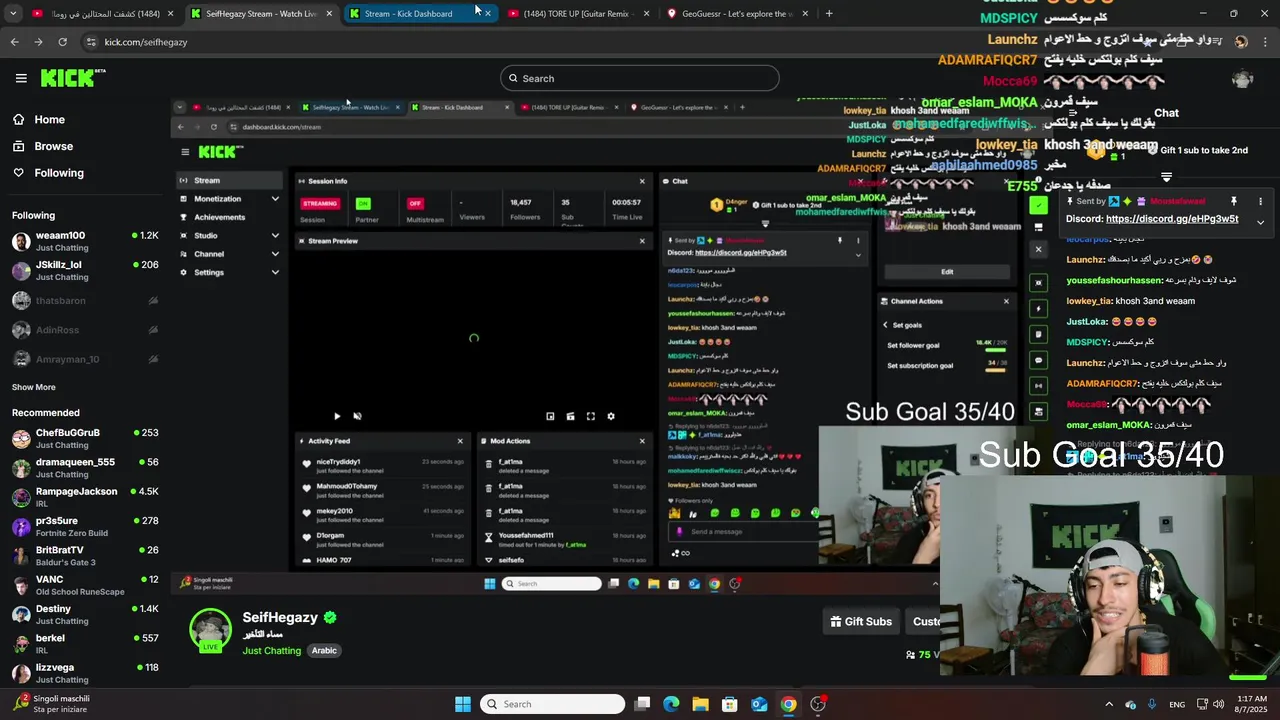Viewport: 1280px width, 720px height.
Task: Switch to the SeifHegazy Stream browser tab
Action: (x=262, y=14)
